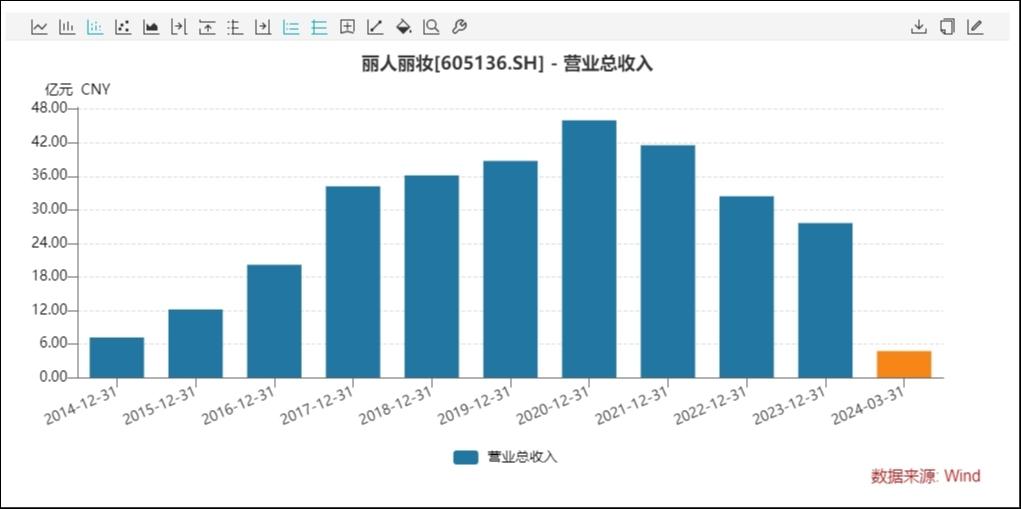Switch to line chart type
This screenshot has height=509, width=1021.
(x=39, y=27)
